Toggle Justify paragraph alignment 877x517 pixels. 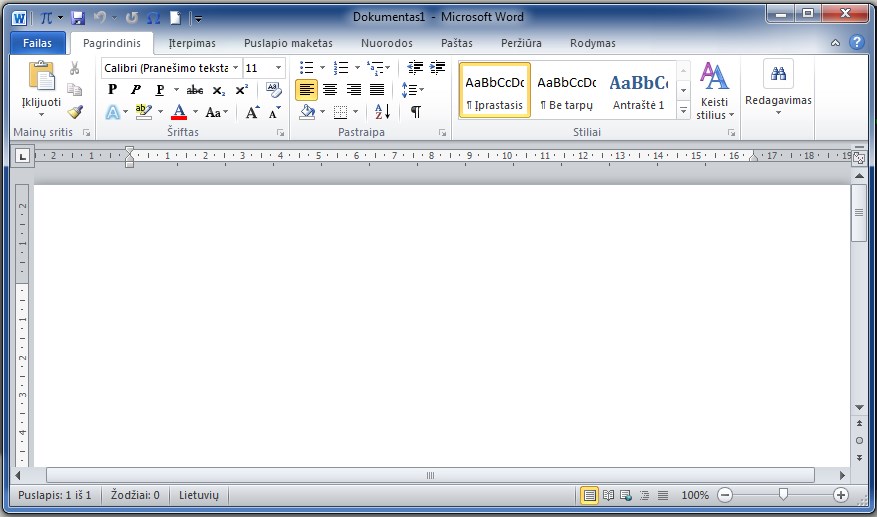point(377,90)
